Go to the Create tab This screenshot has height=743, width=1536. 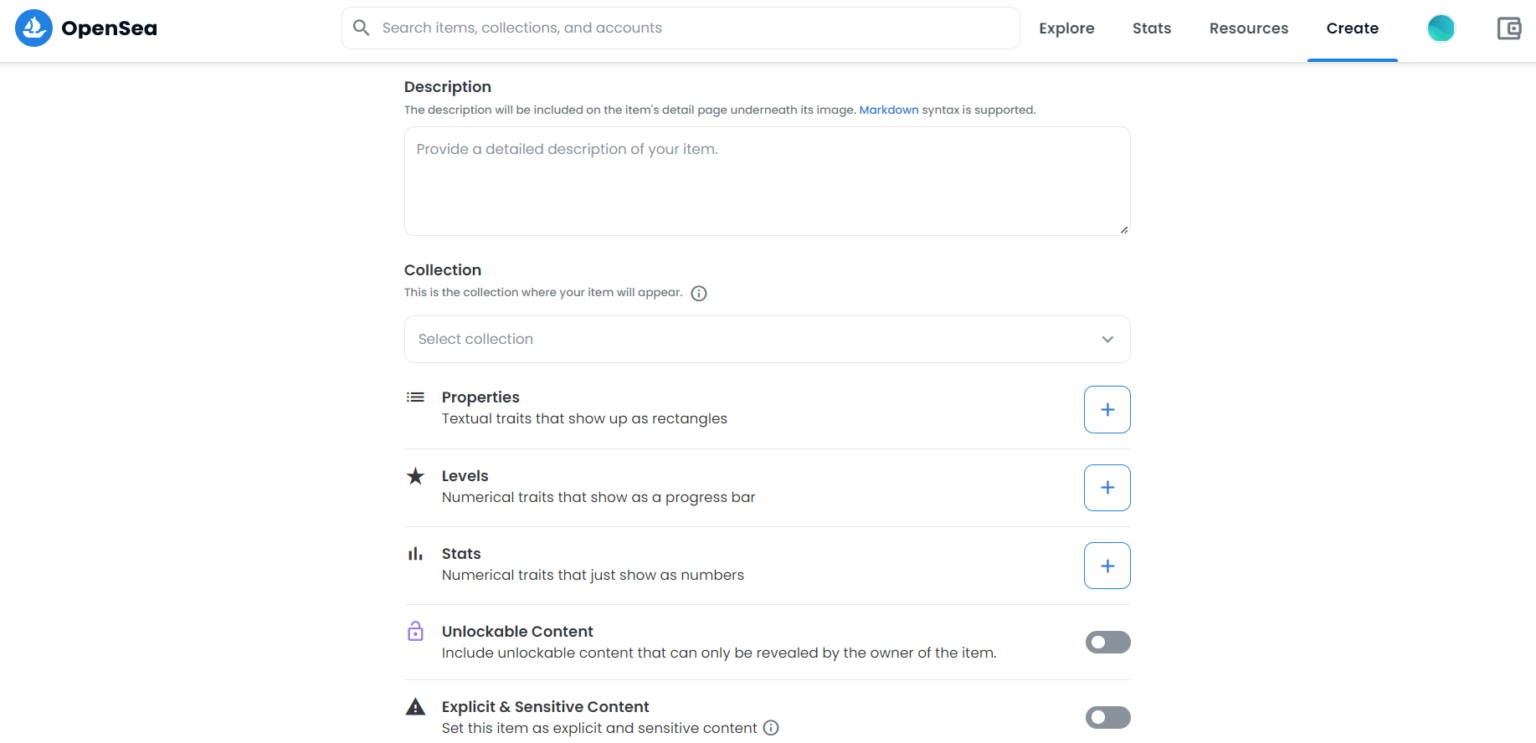tap(1352, 28)
